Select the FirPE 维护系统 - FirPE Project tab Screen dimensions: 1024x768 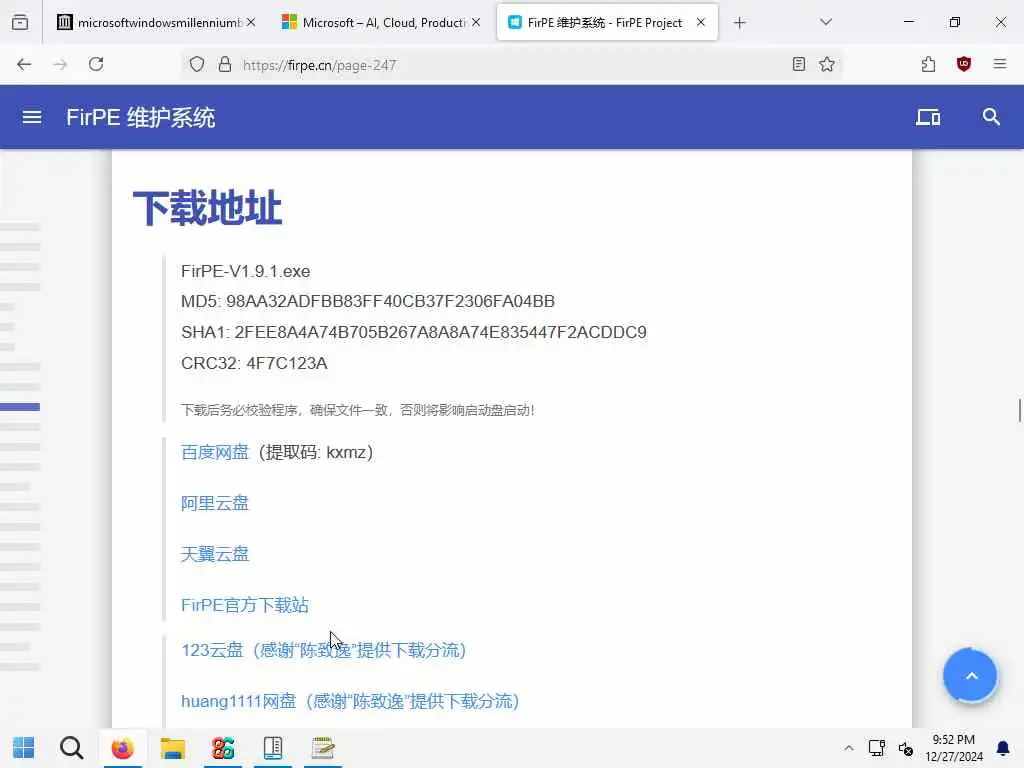pyautogui.click(x=607, y=22)
